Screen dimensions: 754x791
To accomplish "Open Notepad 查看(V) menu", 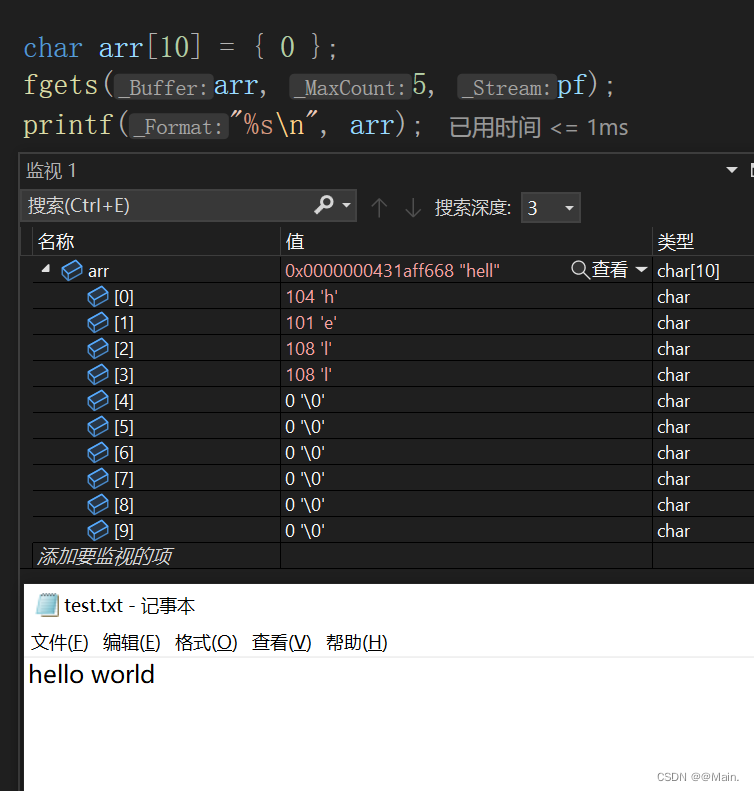I will click(x=281, y=643).
